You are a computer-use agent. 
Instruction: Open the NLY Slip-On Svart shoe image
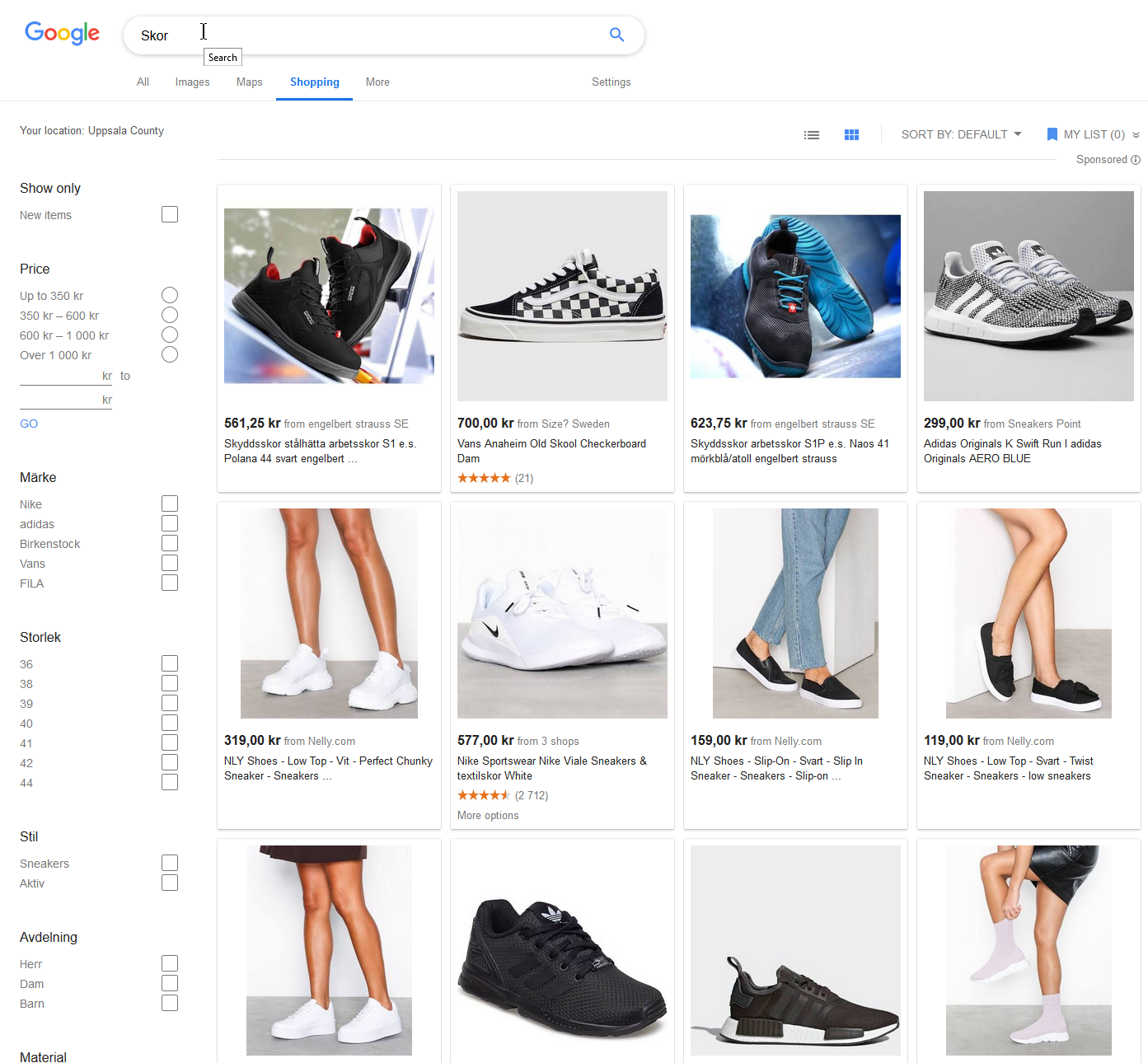[x=795, y=613]
